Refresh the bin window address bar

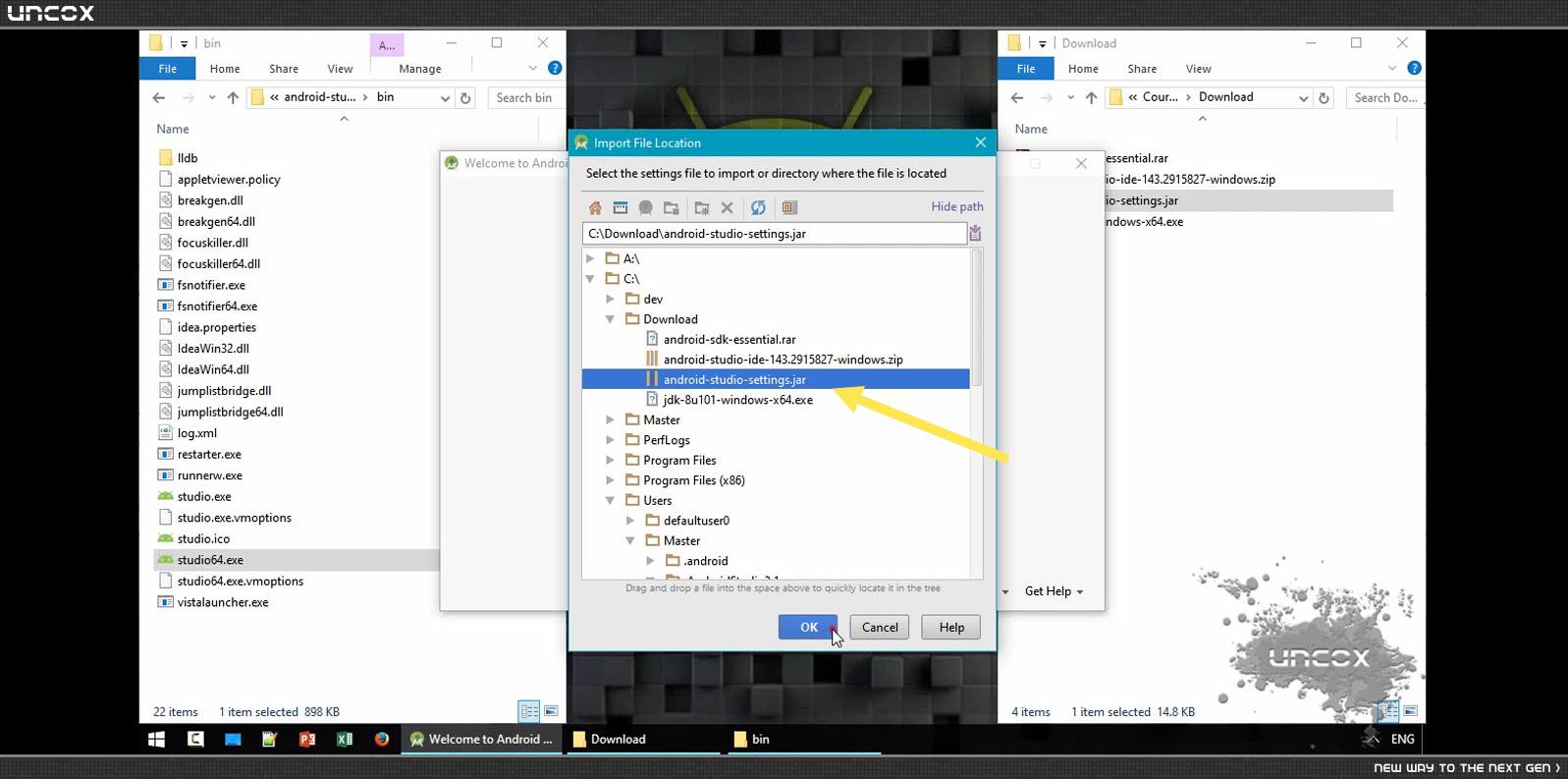pos(465,97)
